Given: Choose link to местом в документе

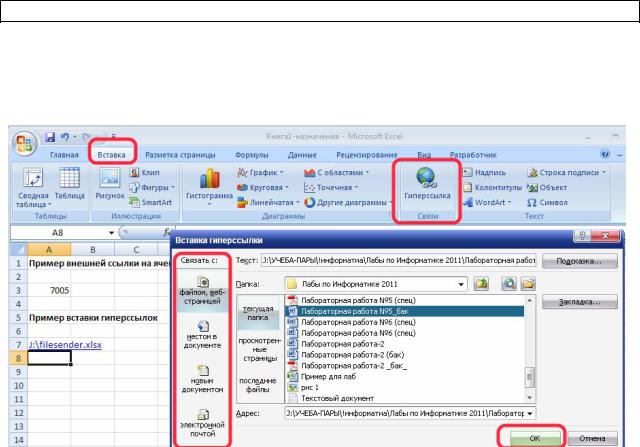Looking at the screenshot, I should [203, 335].
